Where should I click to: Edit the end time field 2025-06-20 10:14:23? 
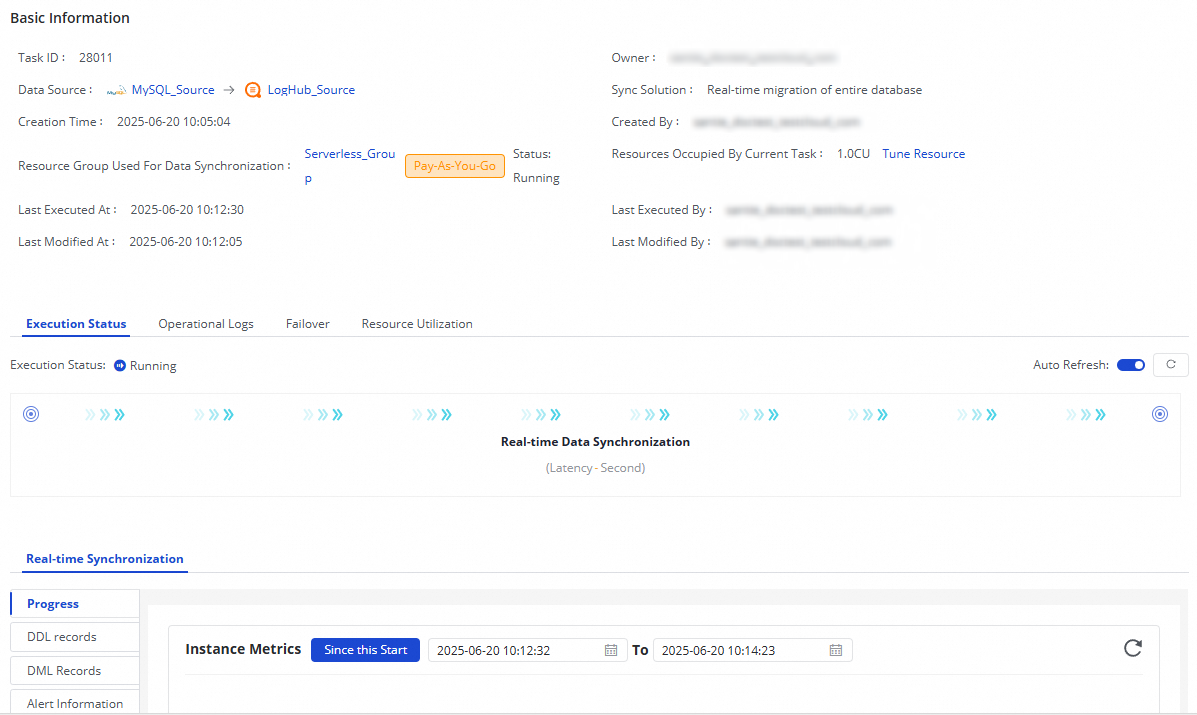(753, 650)
